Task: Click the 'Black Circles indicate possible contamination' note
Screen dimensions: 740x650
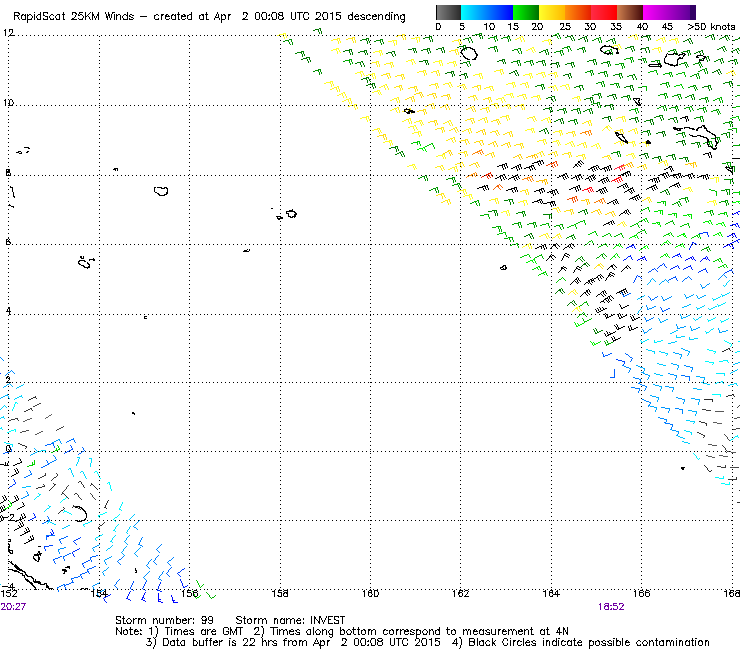Action: coord(589,642)
